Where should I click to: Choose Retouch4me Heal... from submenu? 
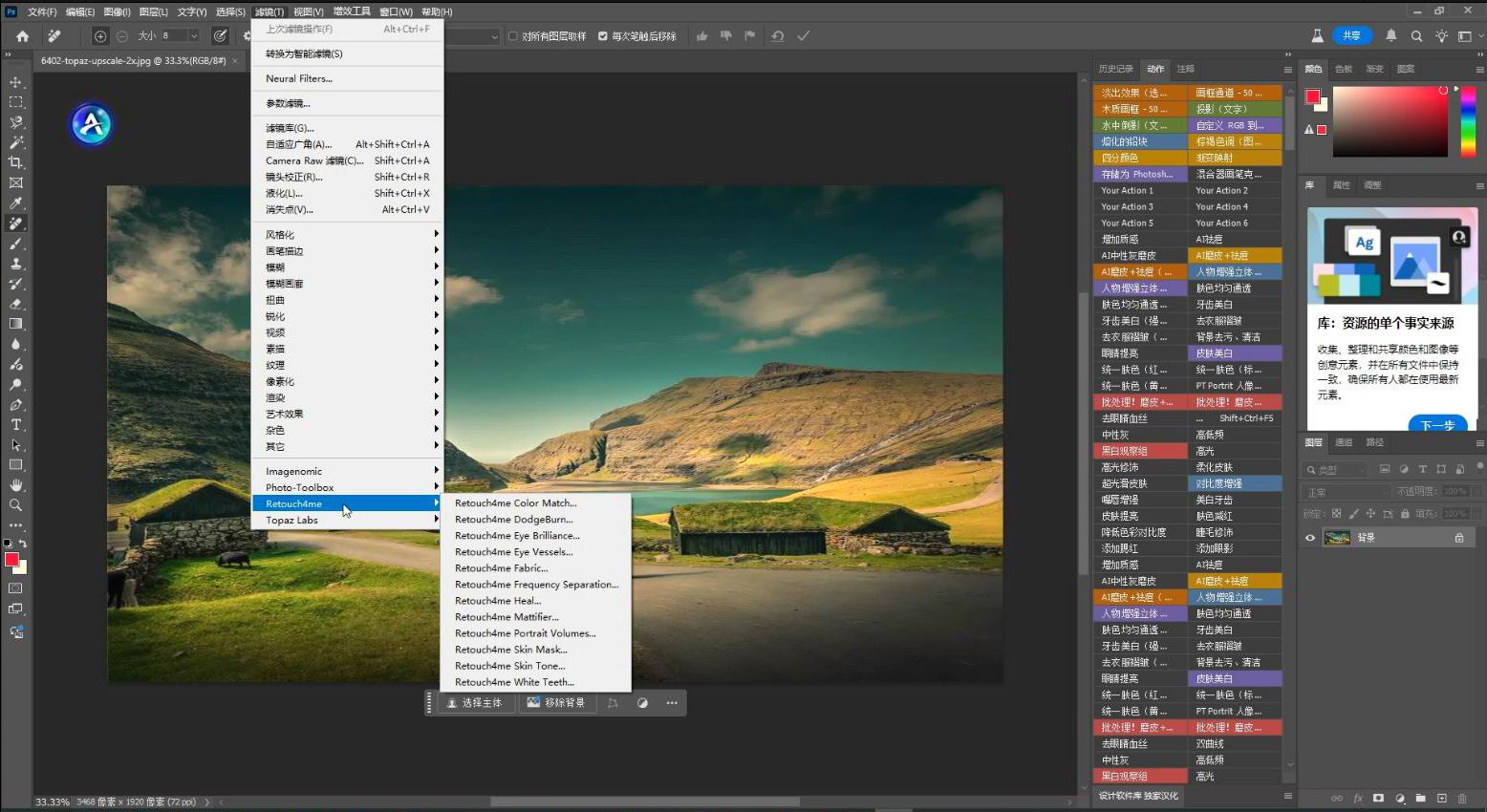(534, 601)
